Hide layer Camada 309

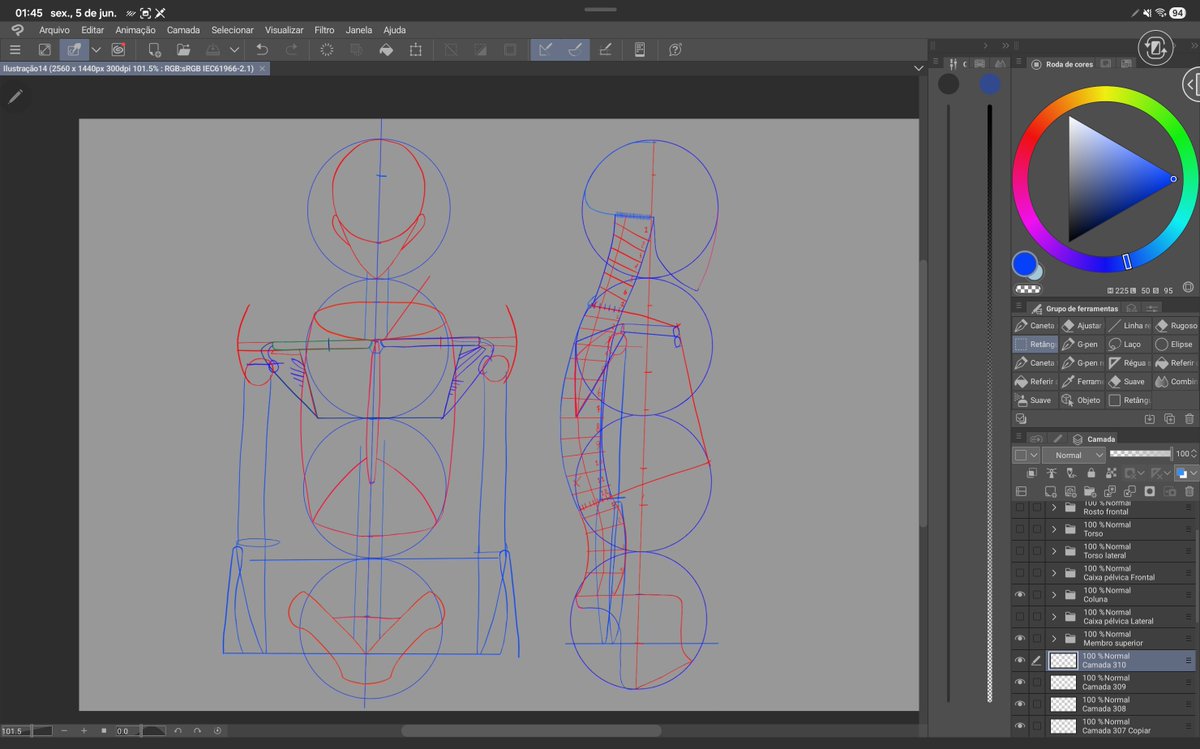click(x=1020, y=682)
